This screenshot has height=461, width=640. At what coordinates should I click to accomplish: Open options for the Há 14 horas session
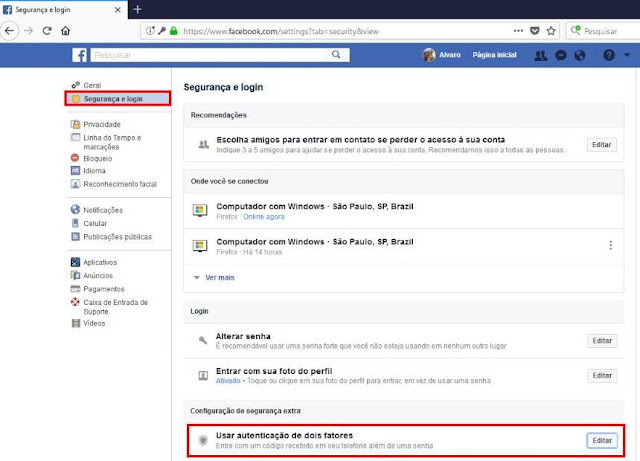[611, 245]
